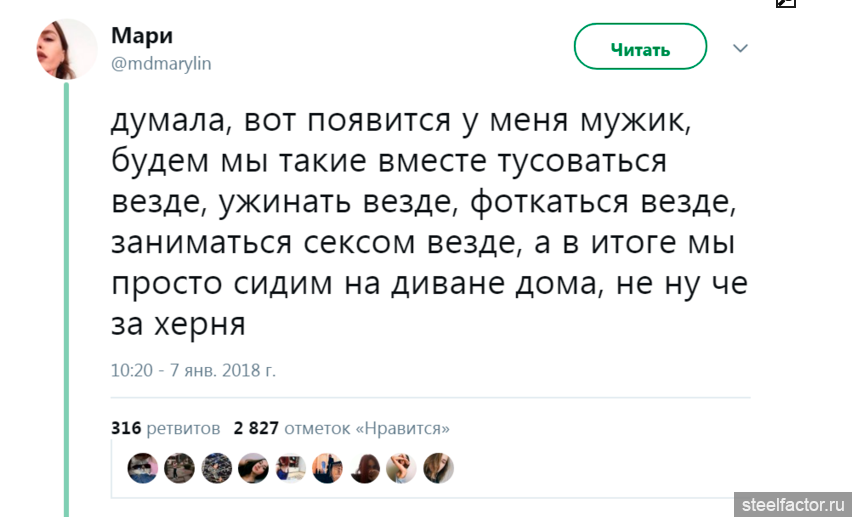The image size is (852, 517).
Task: Click the fourth liker avatar in the row
Action: pyautogui.click(x=254, y=468)
